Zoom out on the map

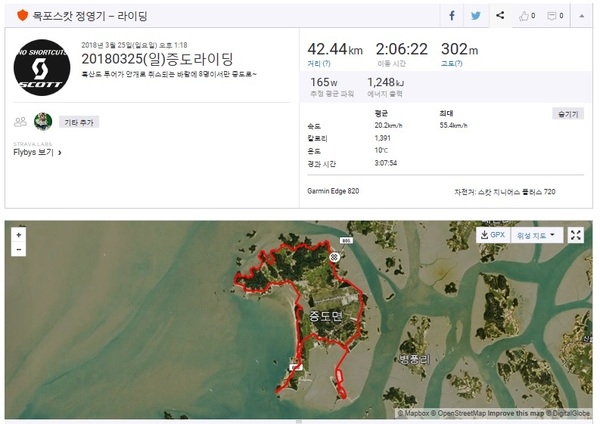[19, 250]
